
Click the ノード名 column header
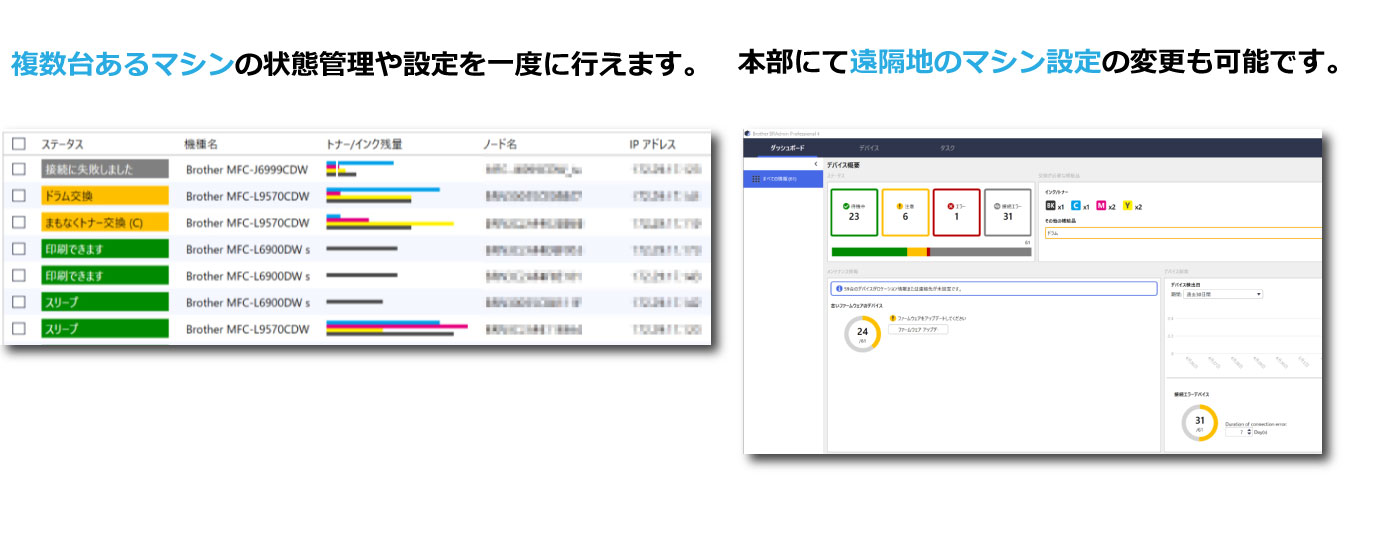point(500,145)
